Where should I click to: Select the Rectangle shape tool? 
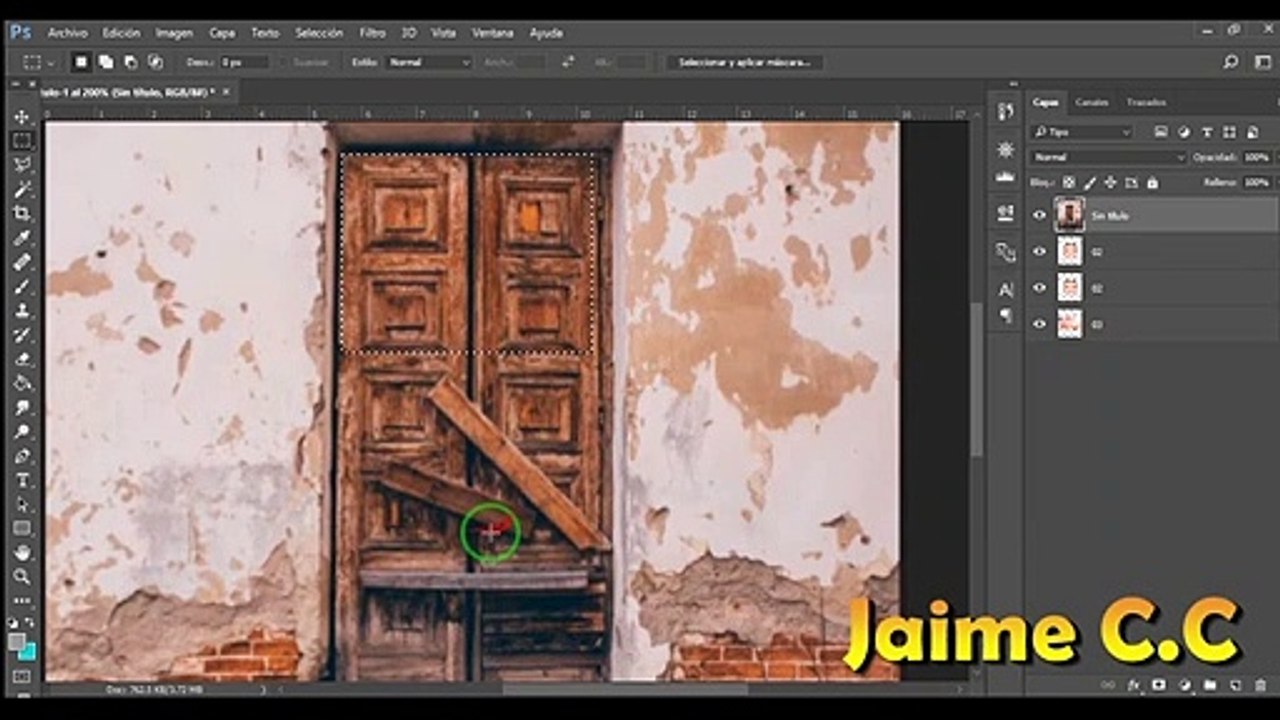pos(21,528)
